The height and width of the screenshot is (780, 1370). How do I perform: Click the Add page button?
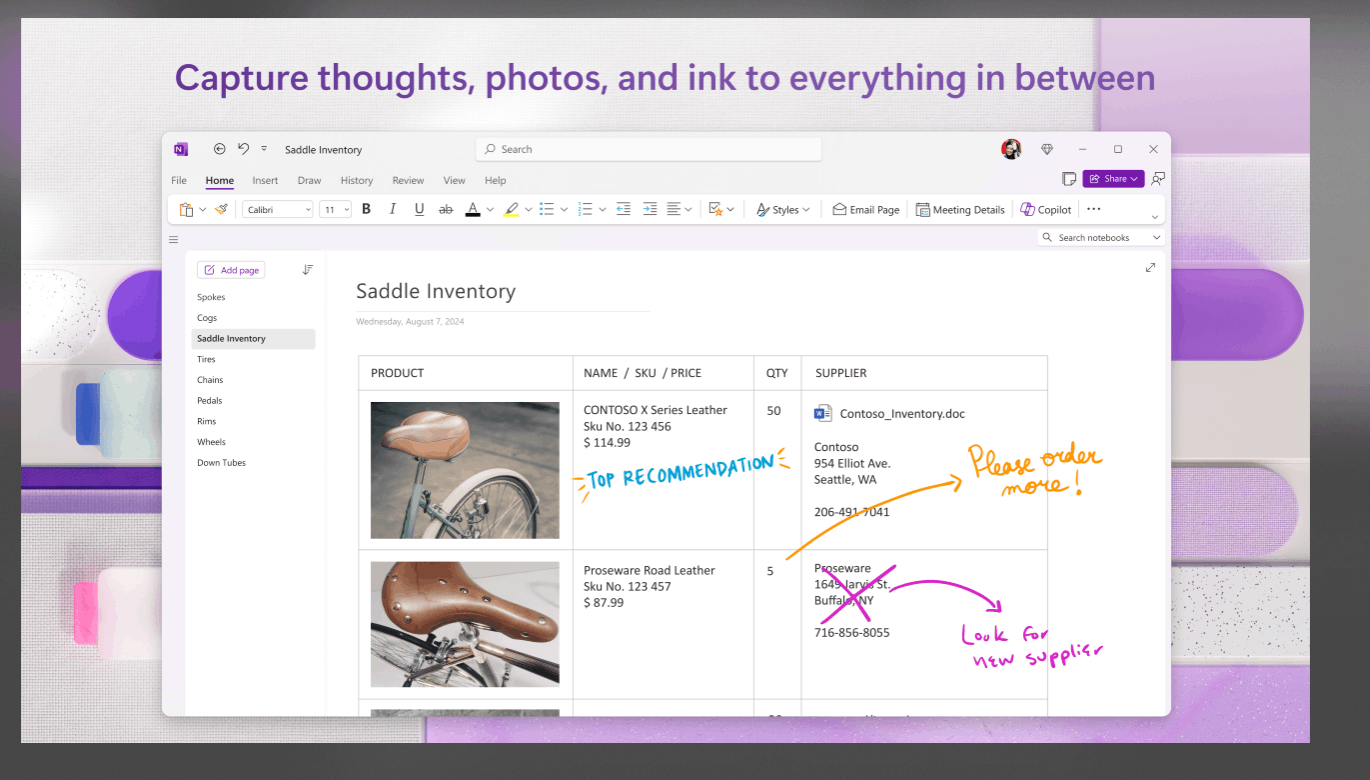click(231, 269)
